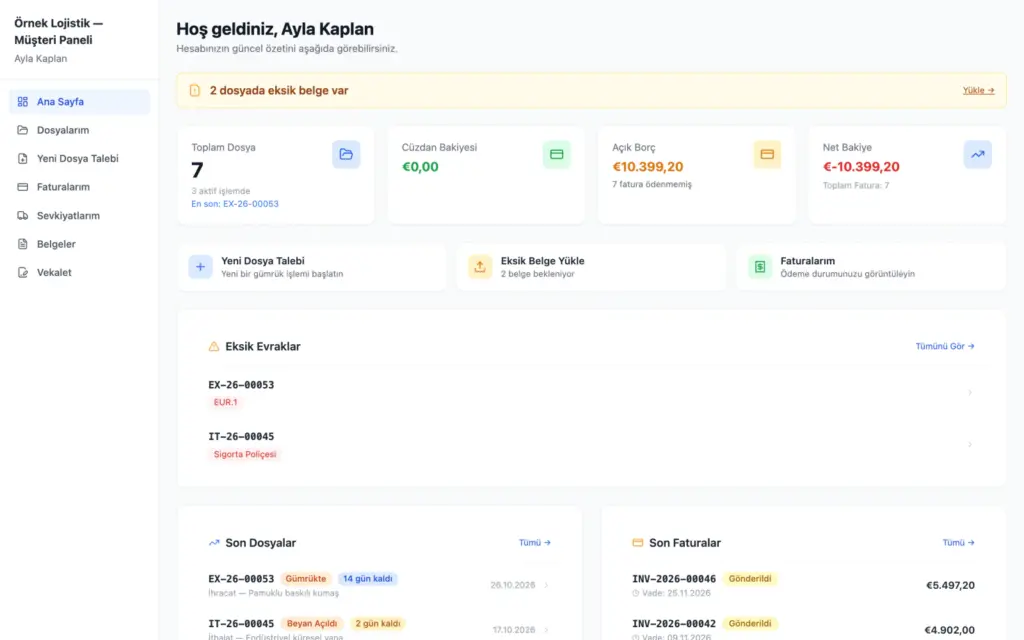Expand the IT-26-00045 missing document row chevron
The image size is (1024, 640).
coord(970,445)
